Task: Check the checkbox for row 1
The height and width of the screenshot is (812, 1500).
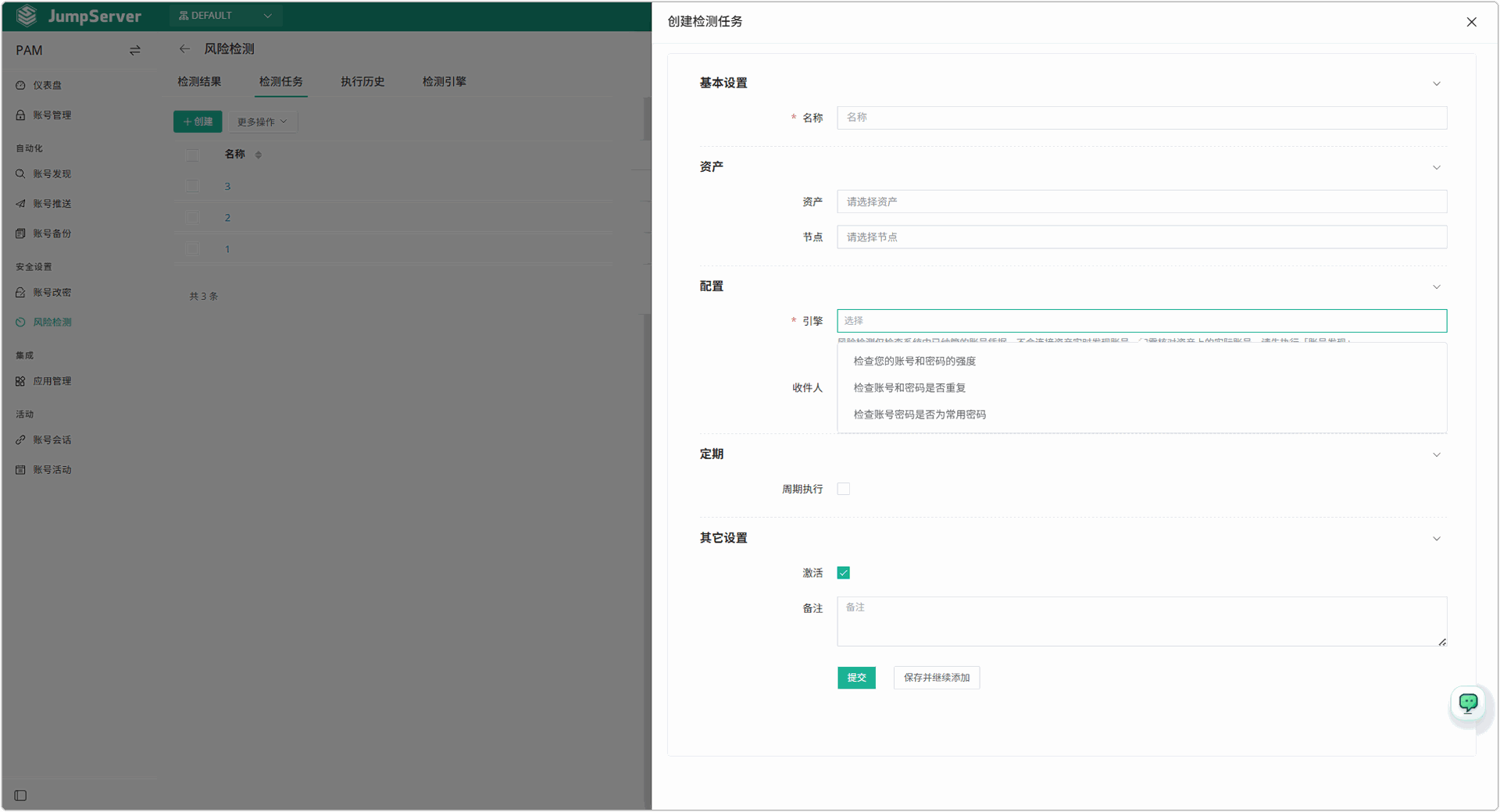Action: point(192,249)
